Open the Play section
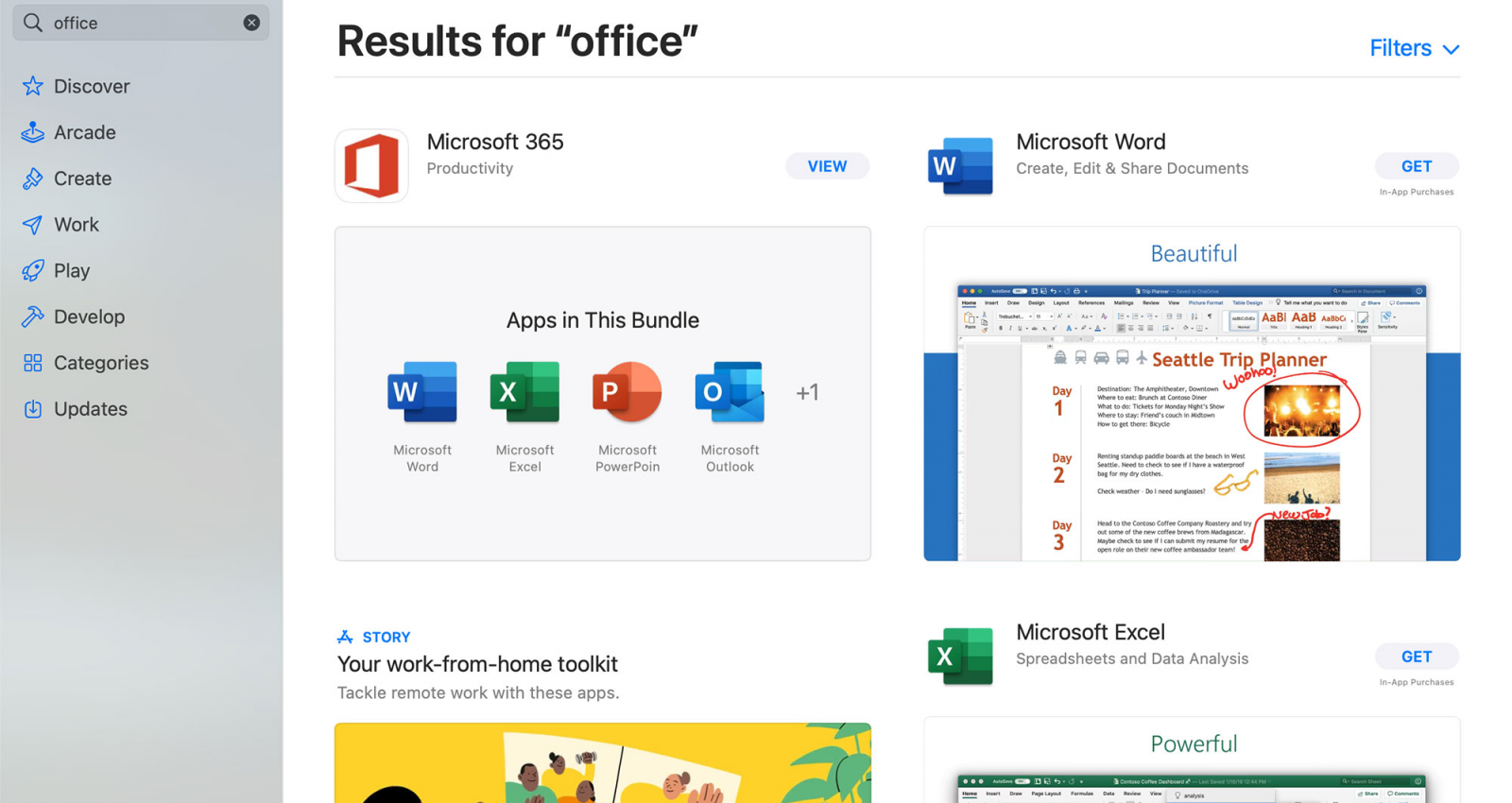This screenshot has height=803, width=1512. tap(72, 271)
